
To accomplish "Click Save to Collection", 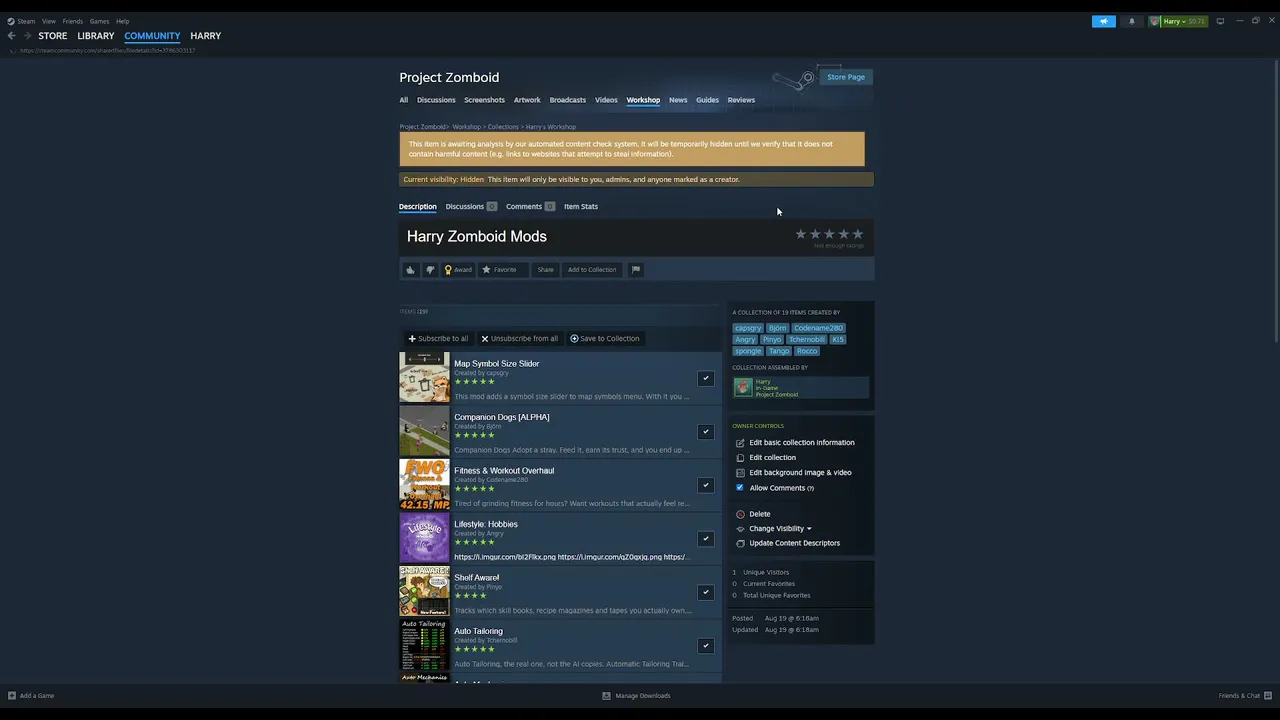I will (x=605, y=339).
